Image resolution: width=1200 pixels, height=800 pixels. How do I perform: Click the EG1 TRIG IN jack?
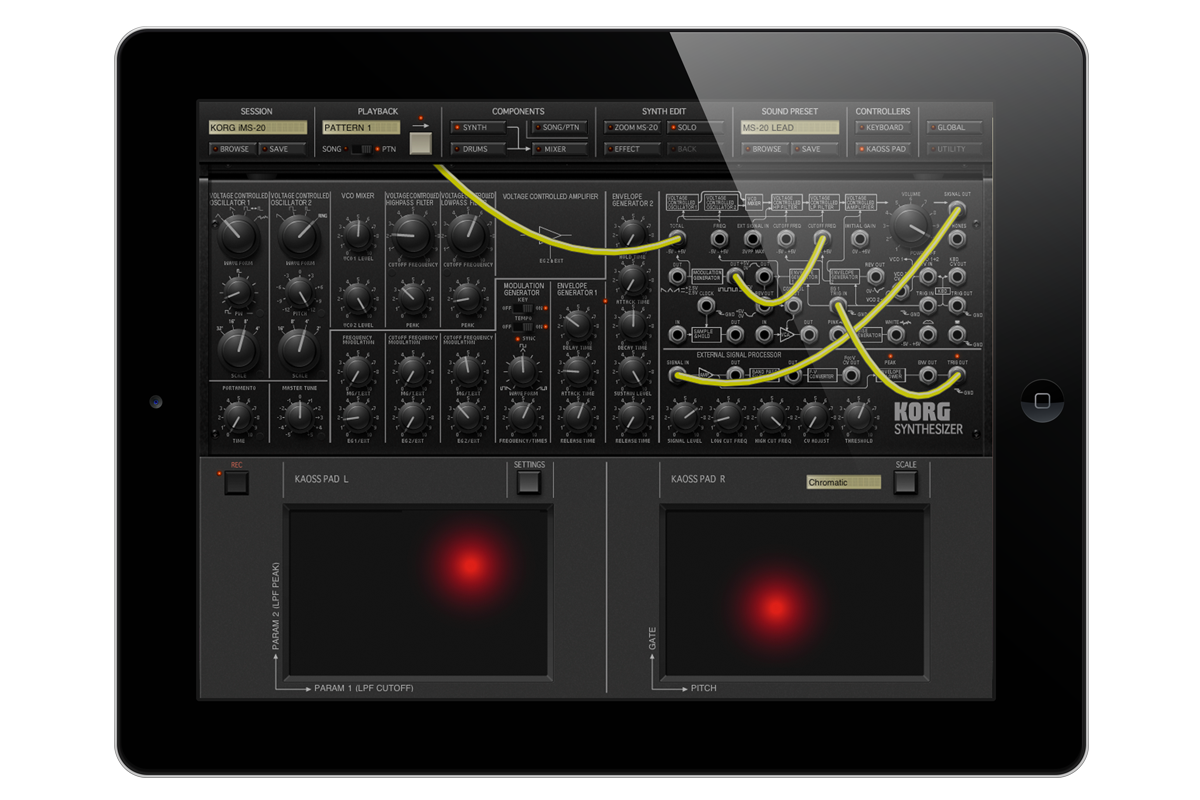click(x=838, y=305)
